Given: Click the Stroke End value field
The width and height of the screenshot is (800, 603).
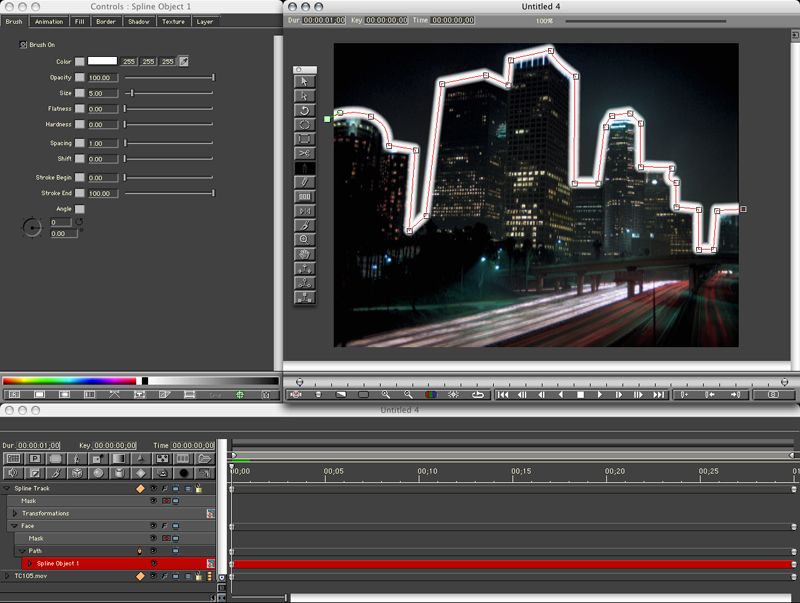Looking at the screenshot, I should pos(103,193).
